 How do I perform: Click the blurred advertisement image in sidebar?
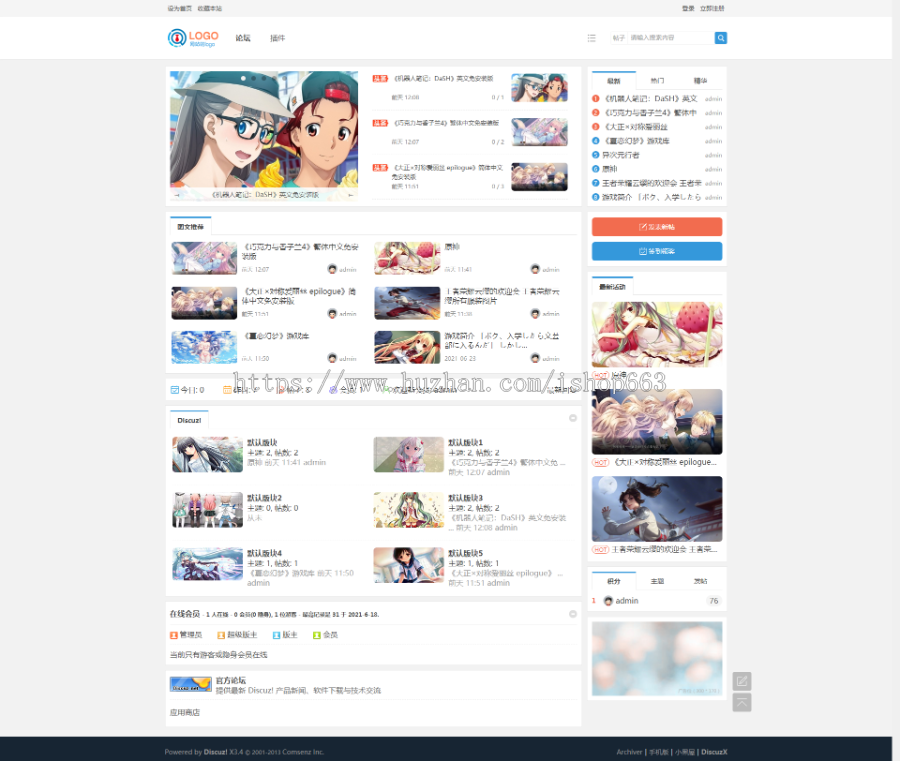(657, 659)
